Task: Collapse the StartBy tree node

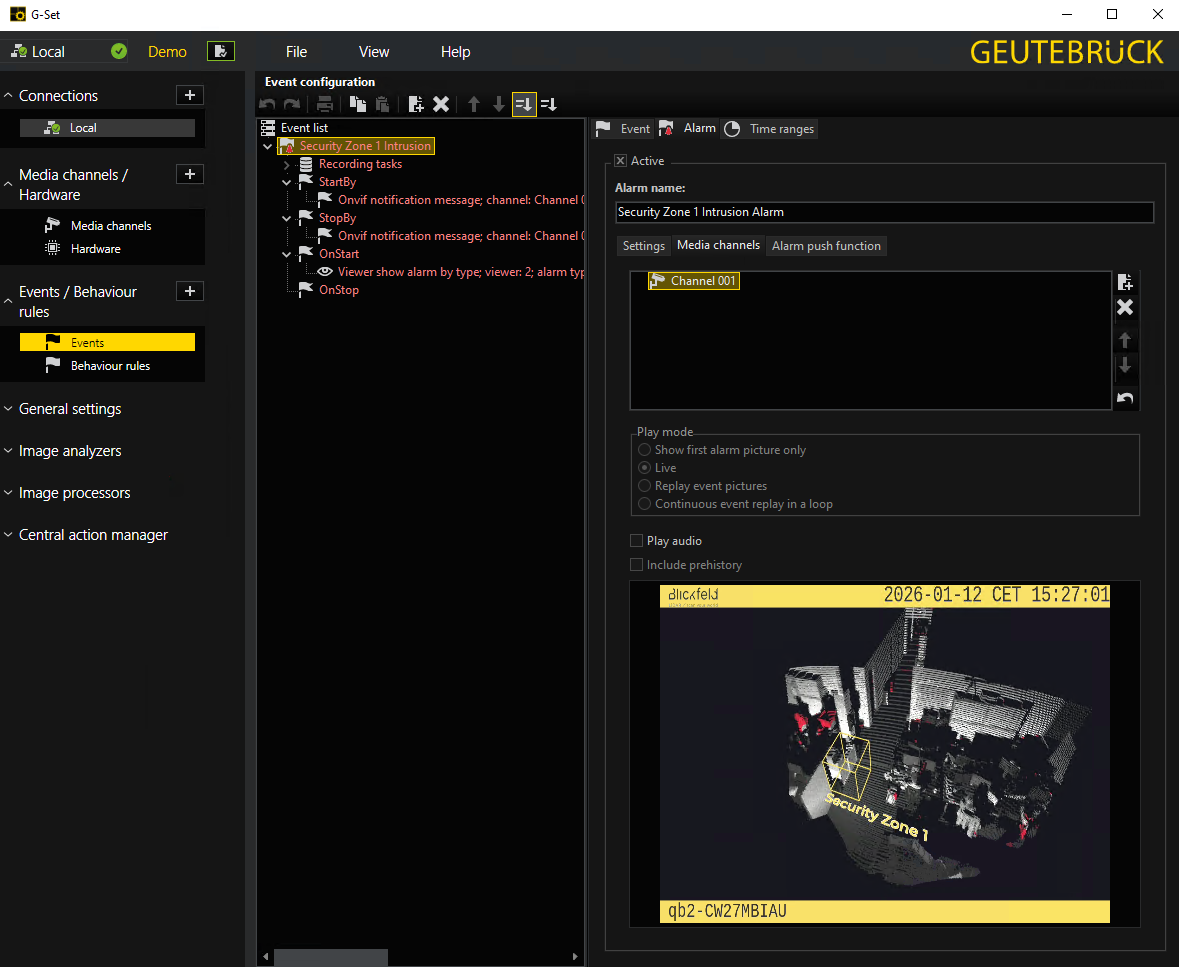Action: tap(286, 182)
